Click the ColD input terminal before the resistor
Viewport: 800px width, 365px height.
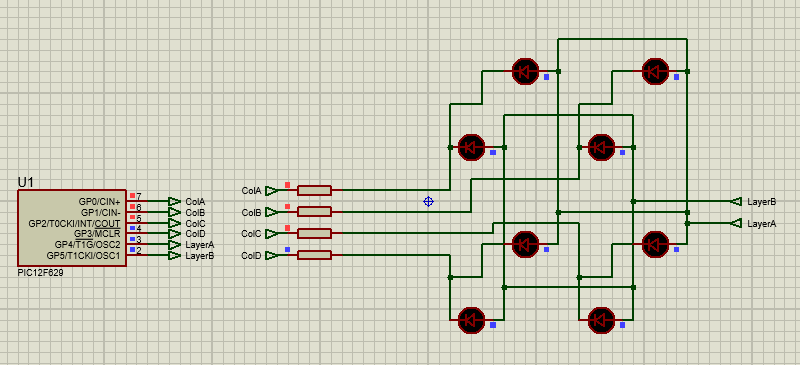pyautogui.click(x=272, y=255)
